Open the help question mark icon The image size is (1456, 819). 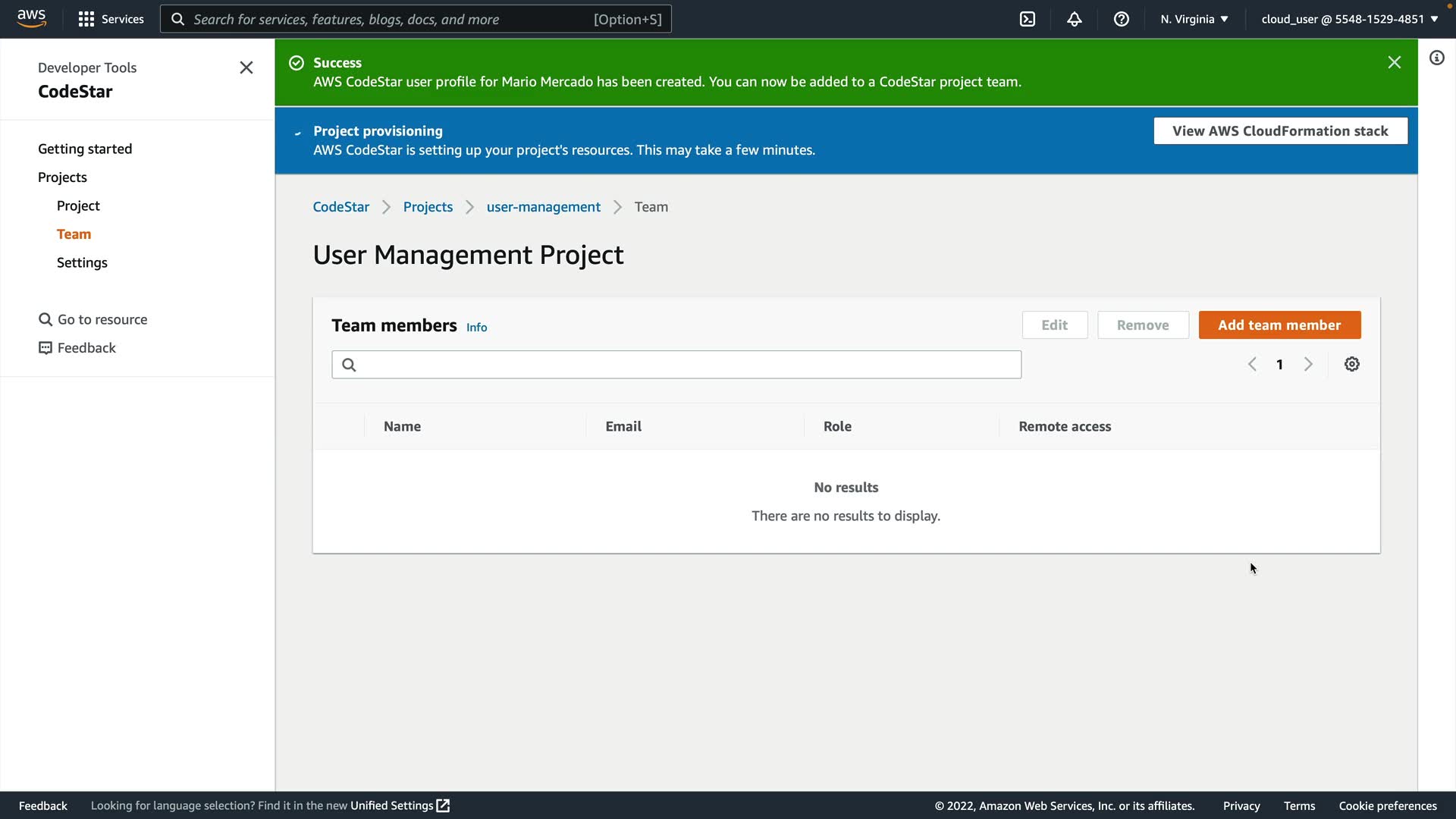click(1122, 19)
